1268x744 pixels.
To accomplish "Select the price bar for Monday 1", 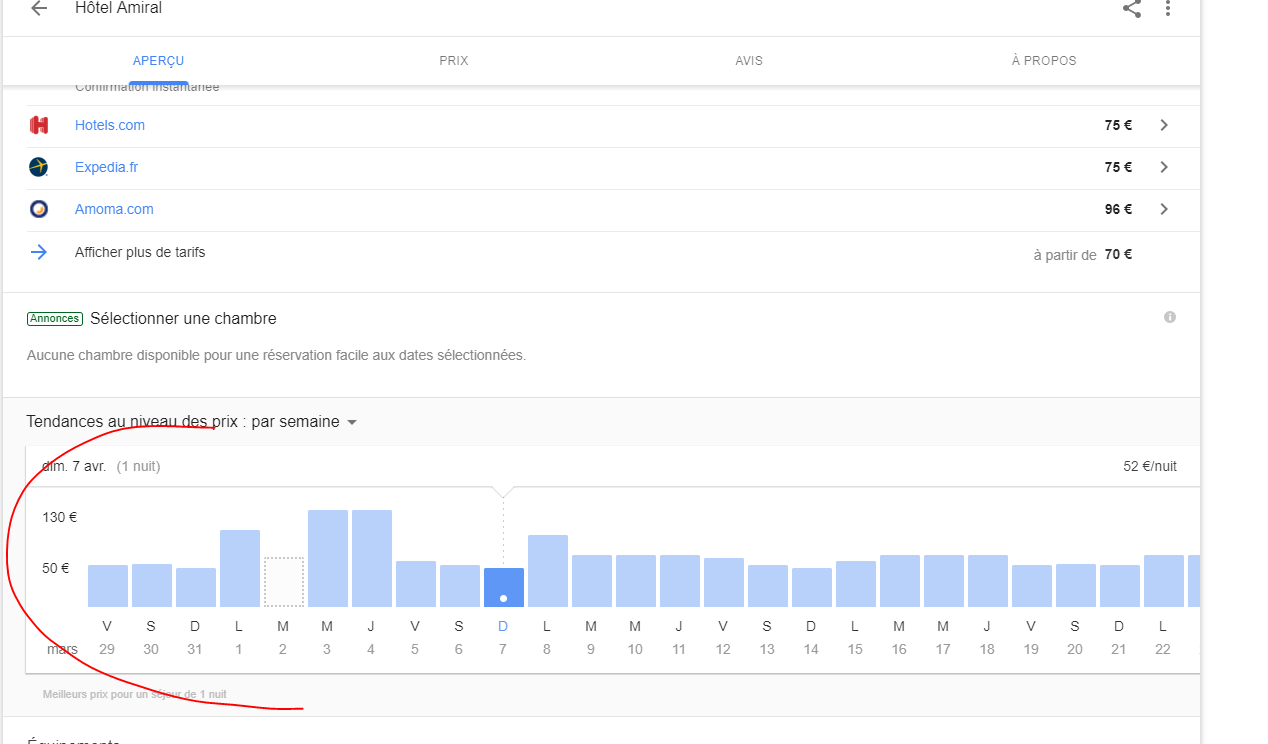I will tap(240, 568).
